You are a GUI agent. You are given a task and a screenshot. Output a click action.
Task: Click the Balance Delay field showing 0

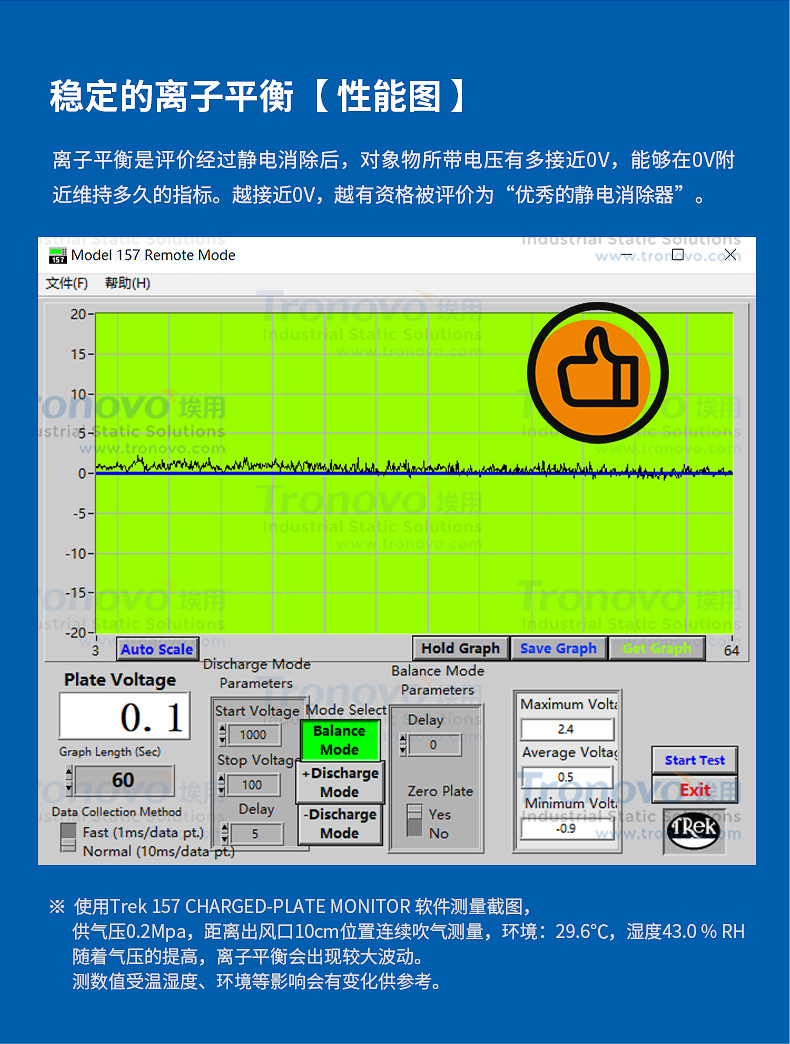[434, 744]
